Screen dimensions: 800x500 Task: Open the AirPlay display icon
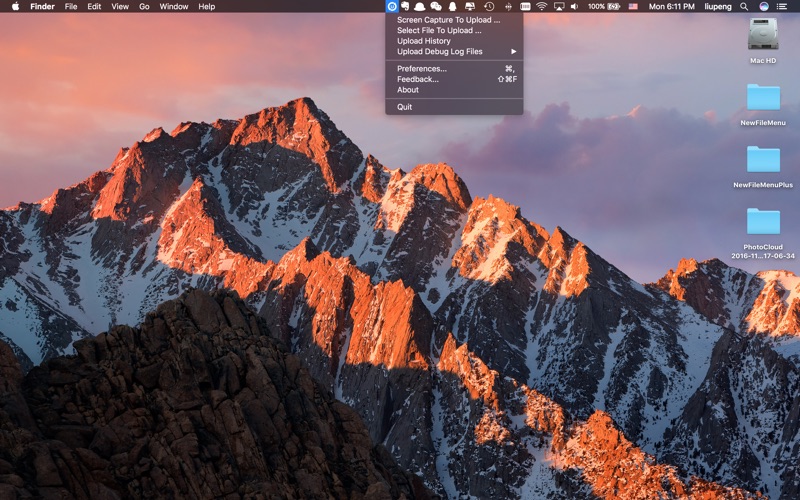click(559, 7)
